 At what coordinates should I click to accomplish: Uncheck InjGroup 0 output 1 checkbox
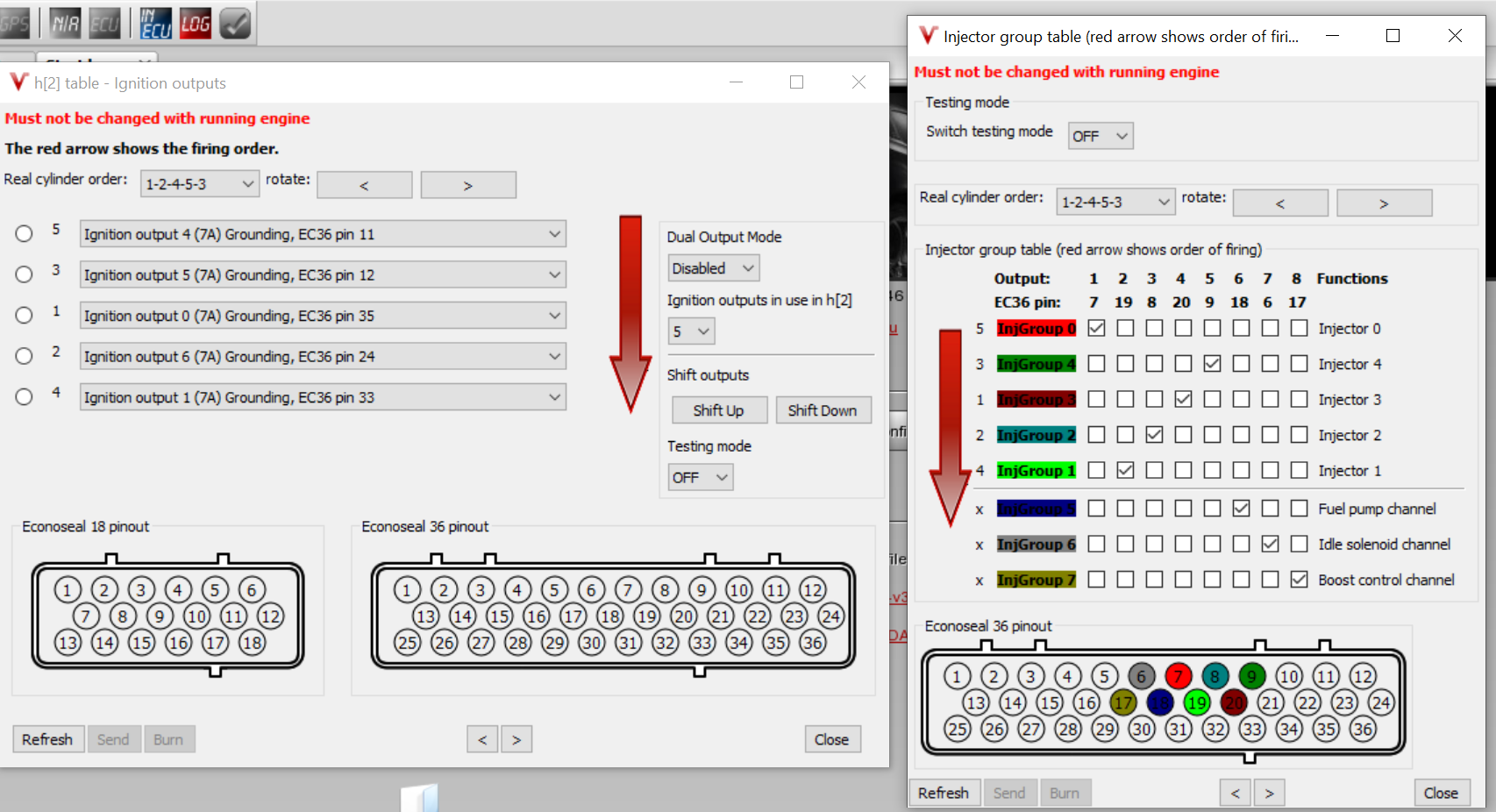pyautogui.click(x=1096, y=328)
